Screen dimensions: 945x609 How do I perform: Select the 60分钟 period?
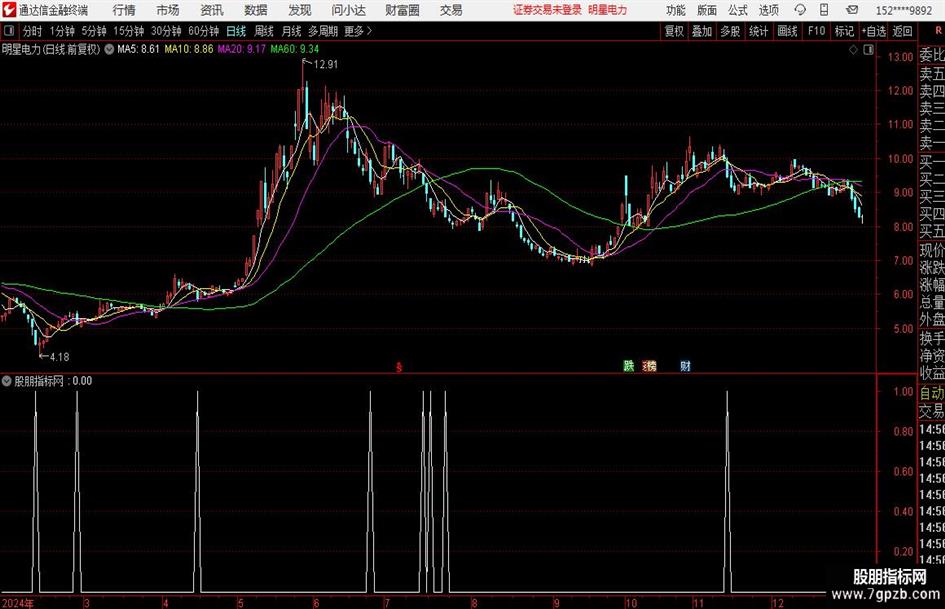click(x=204, y=31)
